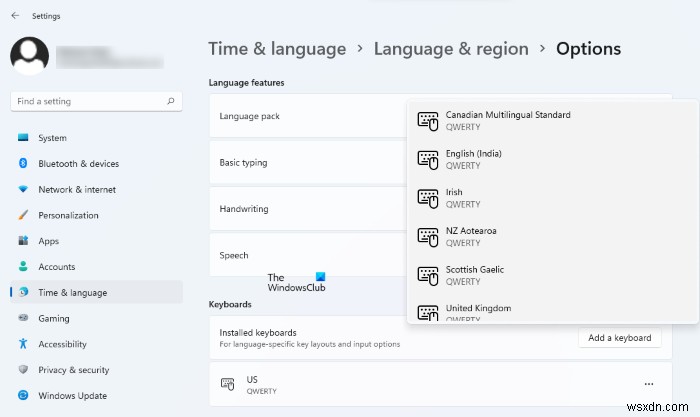Navigate to Time & language breadcrumb
Image resolution: width=700 pixels, height=417 pixels.
point(277,49)
